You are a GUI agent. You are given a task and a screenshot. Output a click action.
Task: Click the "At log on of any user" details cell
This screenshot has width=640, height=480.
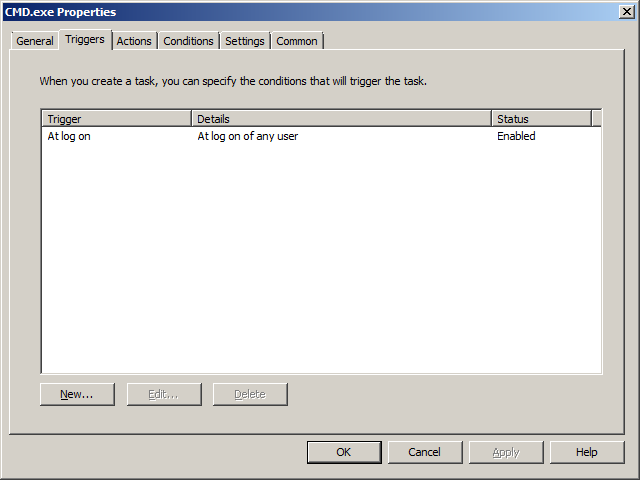[247, 136]
